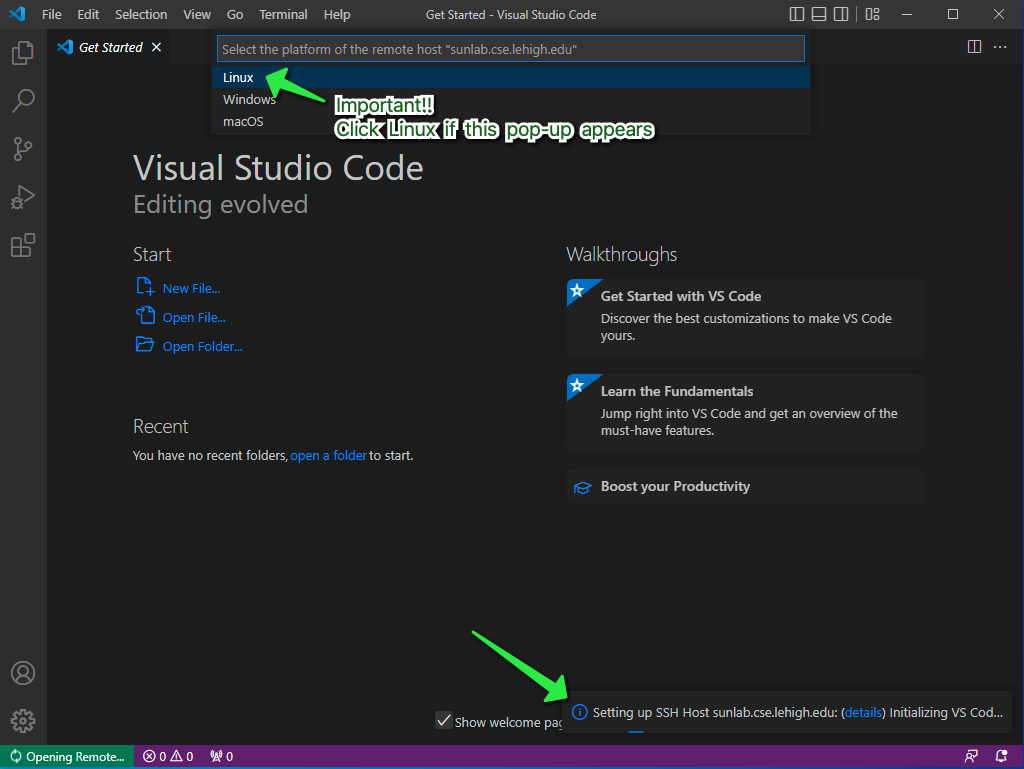Open the Search view icon
This screenshot has width=1024, height=769.
[x=23, y=100]
